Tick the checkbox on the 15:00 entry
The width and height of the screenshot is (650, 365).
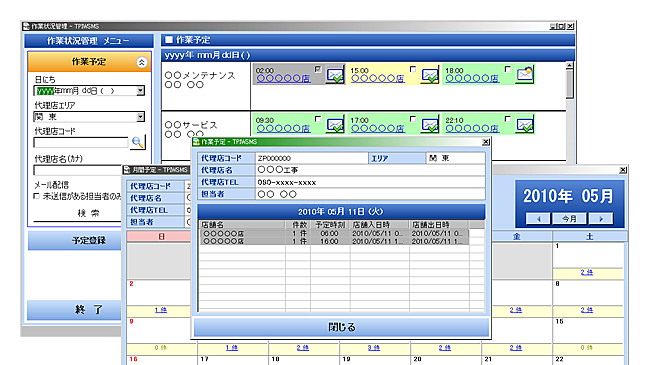413,69
